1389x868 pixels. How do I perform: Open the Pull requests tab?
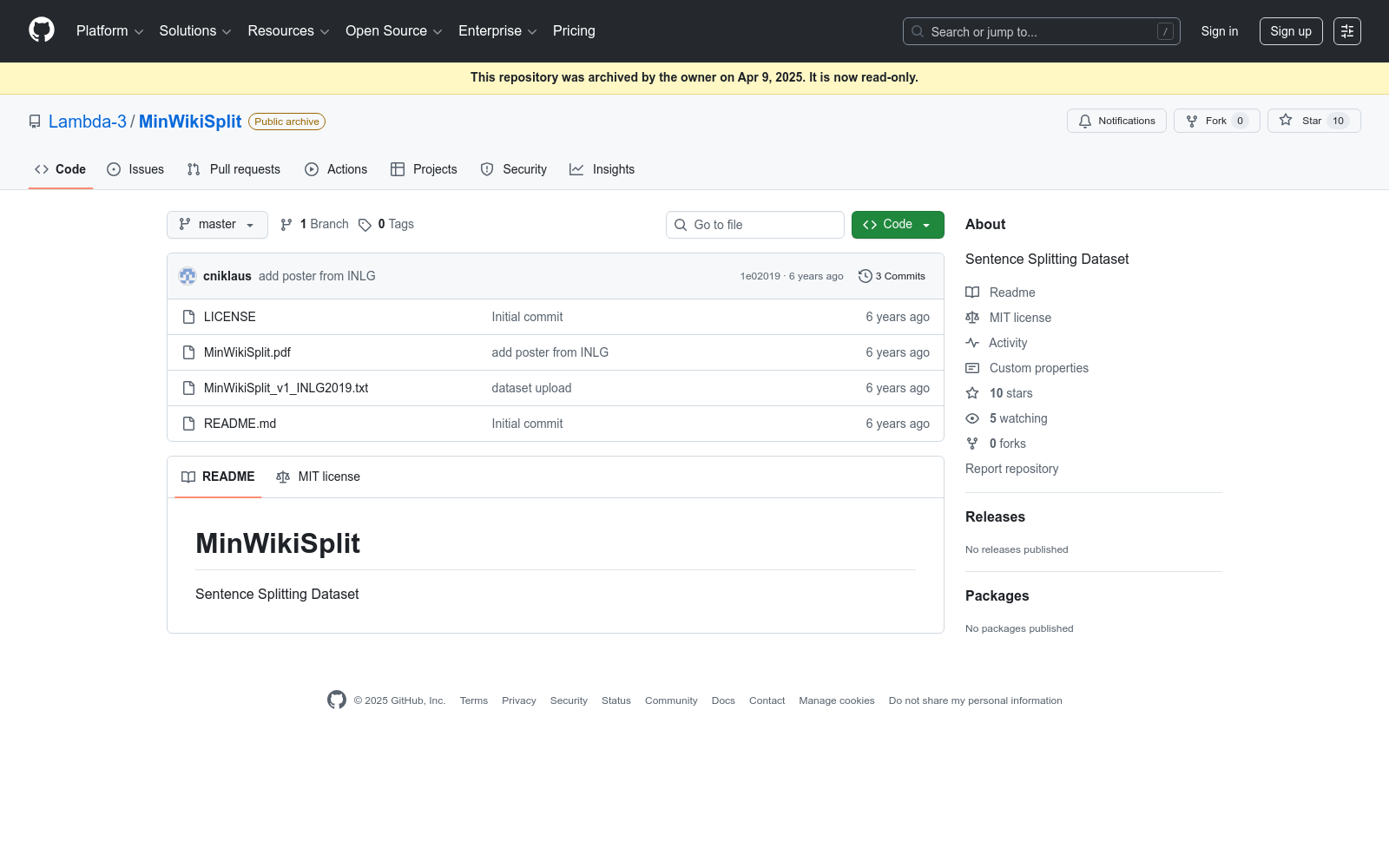pyautogui.click(x=234, y=169)
